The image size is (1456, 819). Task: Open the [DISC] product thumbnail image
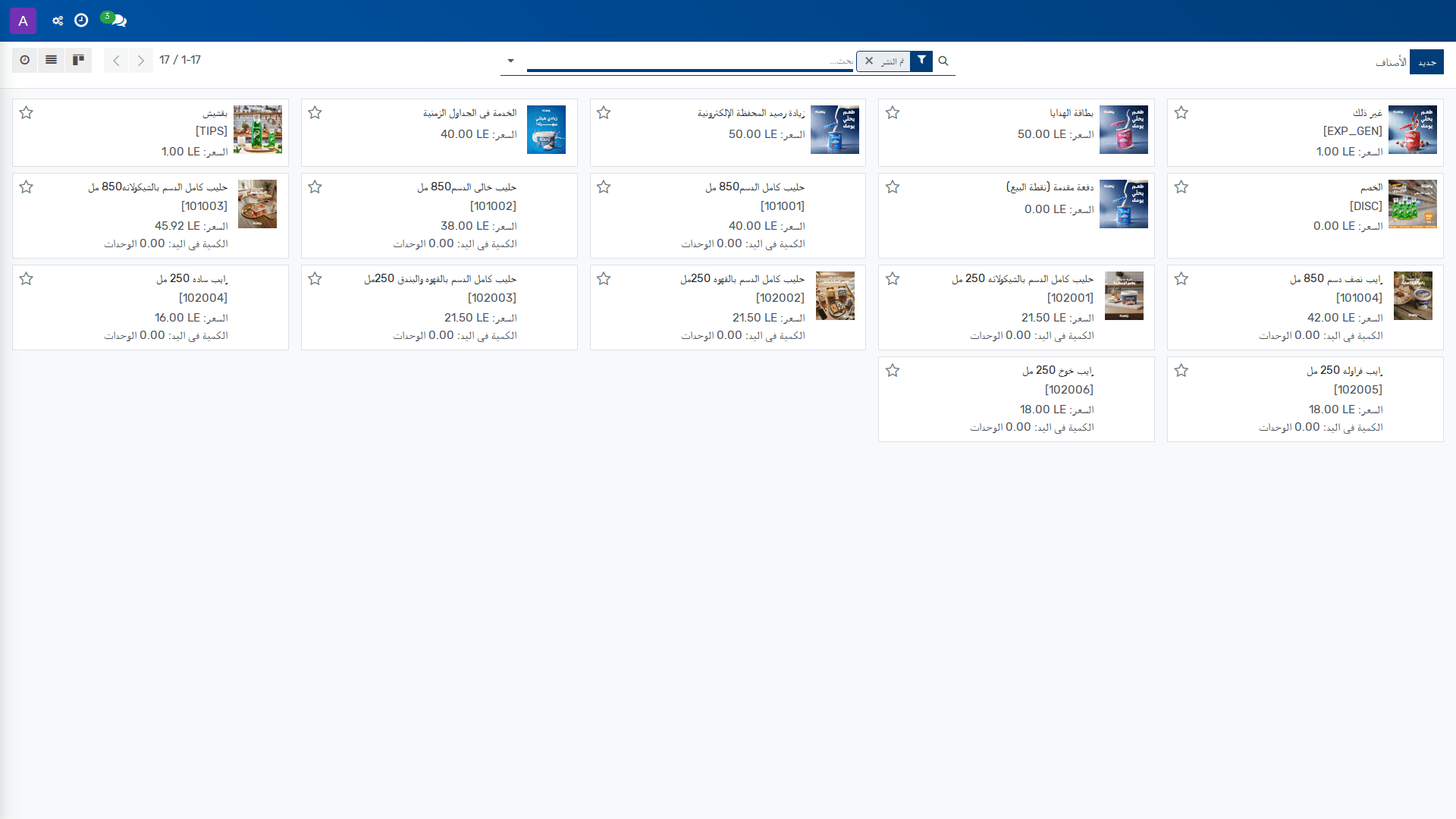pyautogui.click(x=1413, y=204)
